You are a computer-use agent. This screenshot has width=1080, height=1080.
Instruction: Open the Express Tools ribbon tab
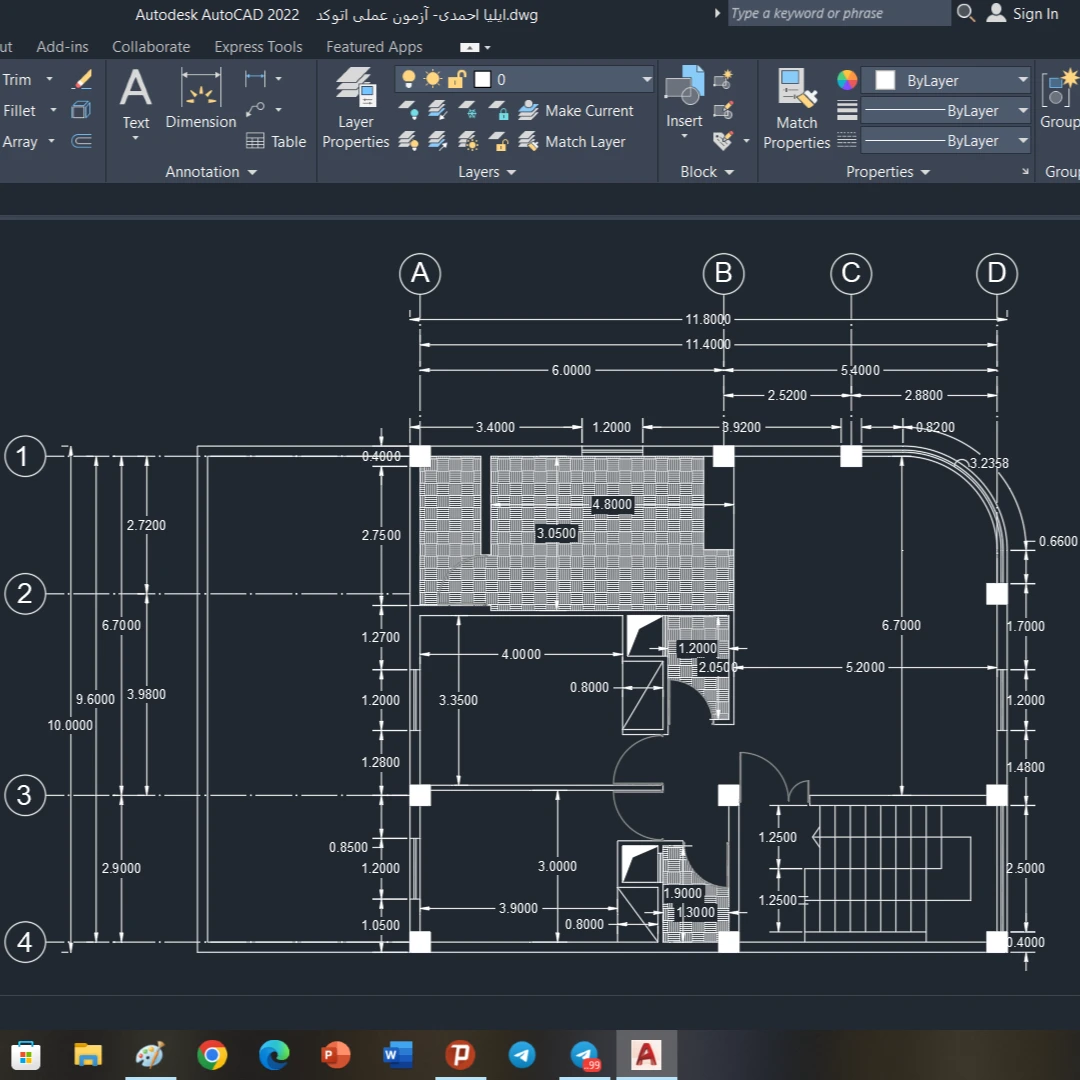click(x=258, y=47)
